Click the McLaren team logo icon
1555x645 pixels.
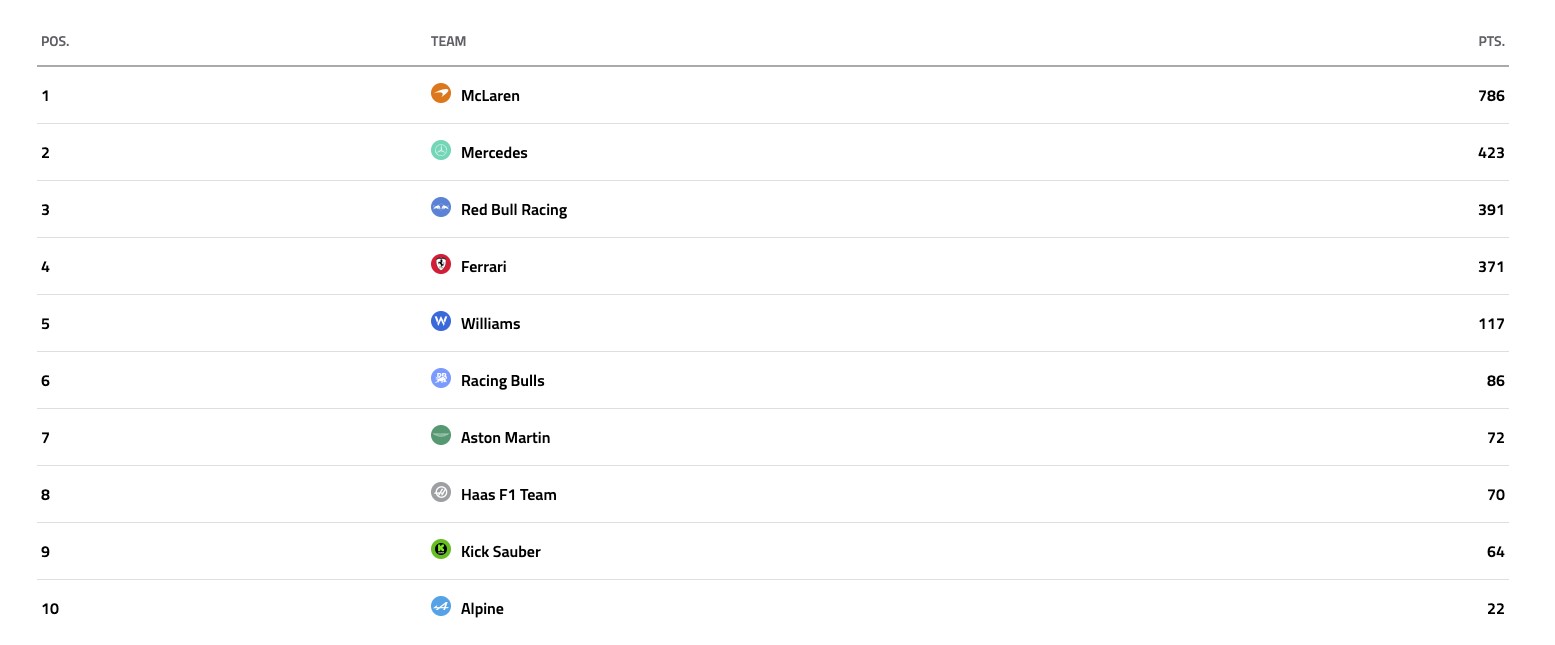(441, 93)
